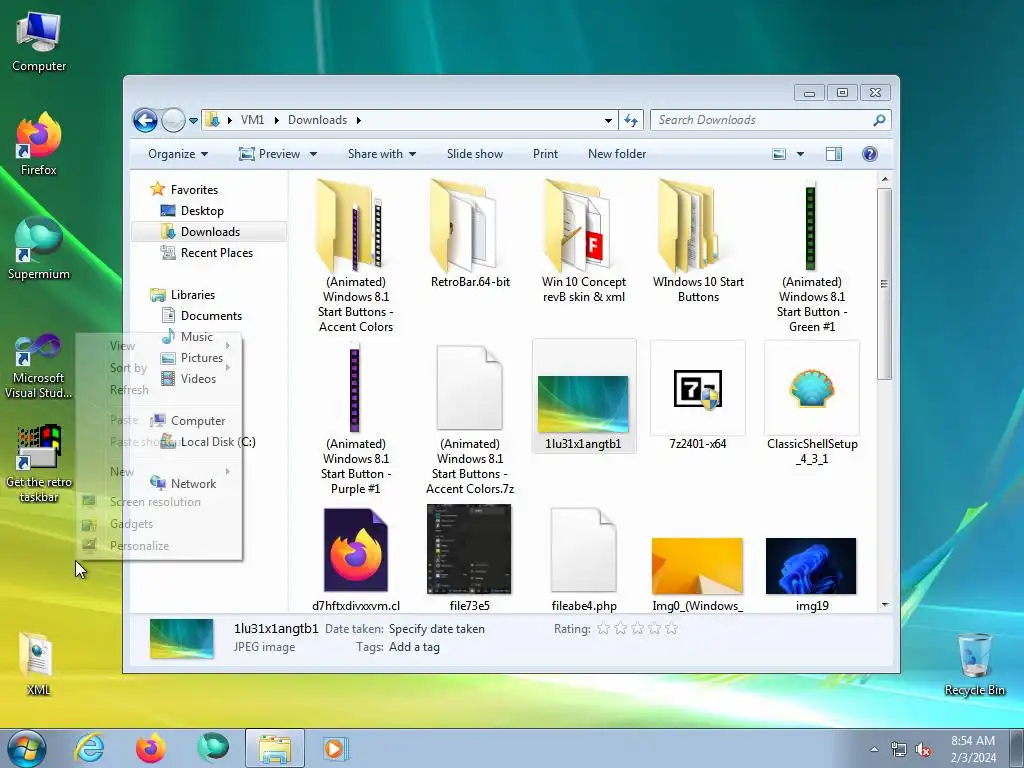Open Supermium from the taskbar
This screenshot has width=1024, height=768.
[x=213, y=748]
